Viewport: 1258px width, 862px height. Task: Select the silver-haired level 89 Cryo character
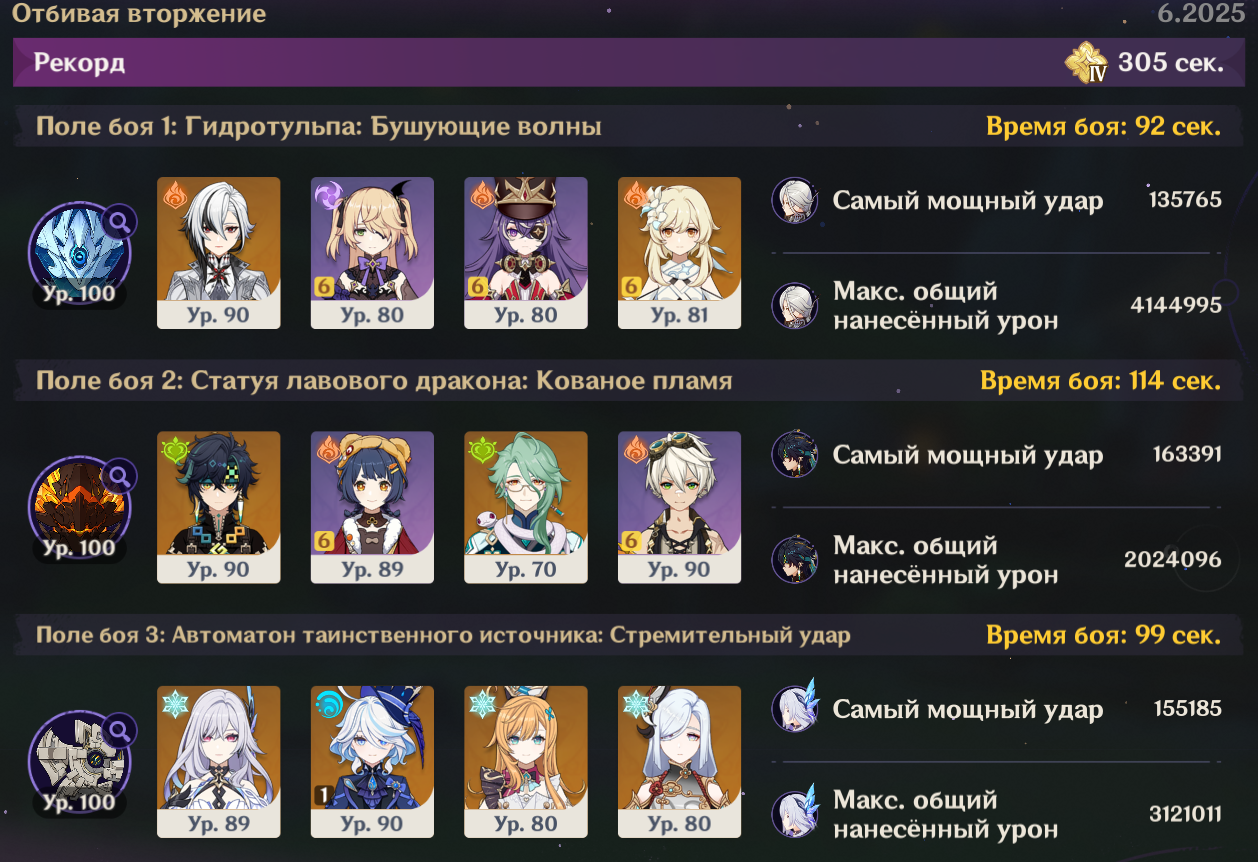click(x=219, y=761)
